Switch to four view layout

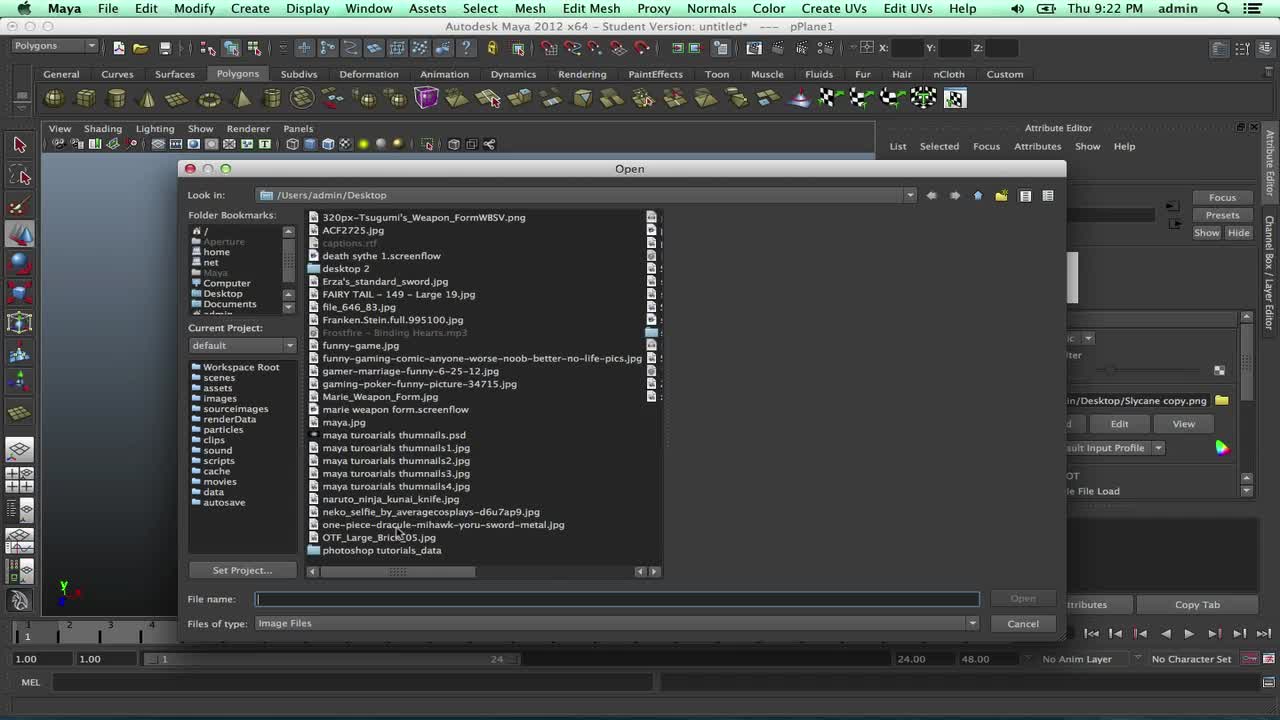coord(19,480)
